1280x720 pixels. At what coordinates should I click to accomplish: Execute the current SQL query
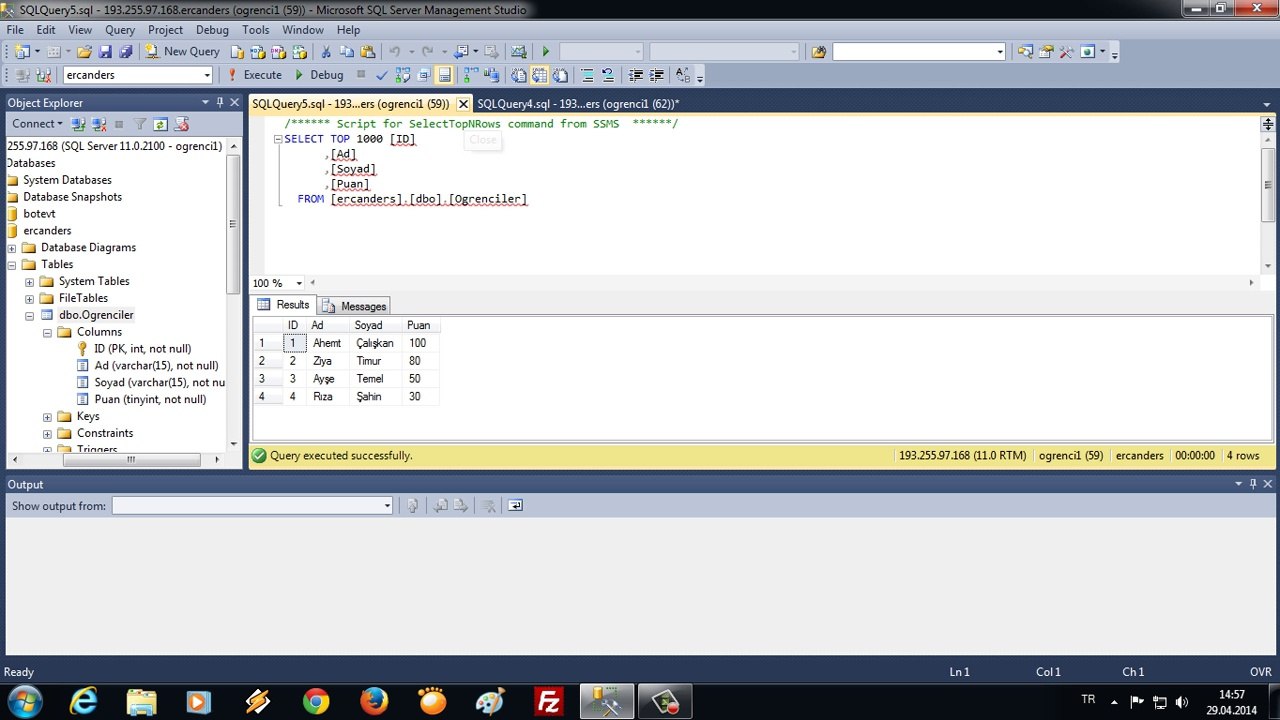(x=254, y=75)
